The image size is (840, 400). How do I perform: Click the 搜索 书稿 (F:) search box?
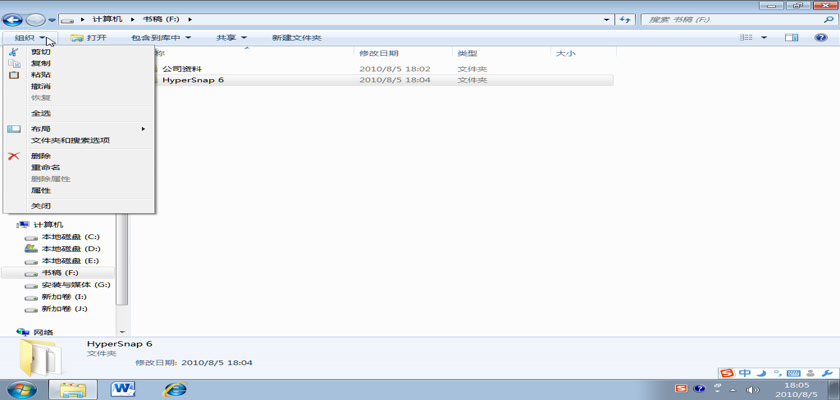click(x=730, y=19)
